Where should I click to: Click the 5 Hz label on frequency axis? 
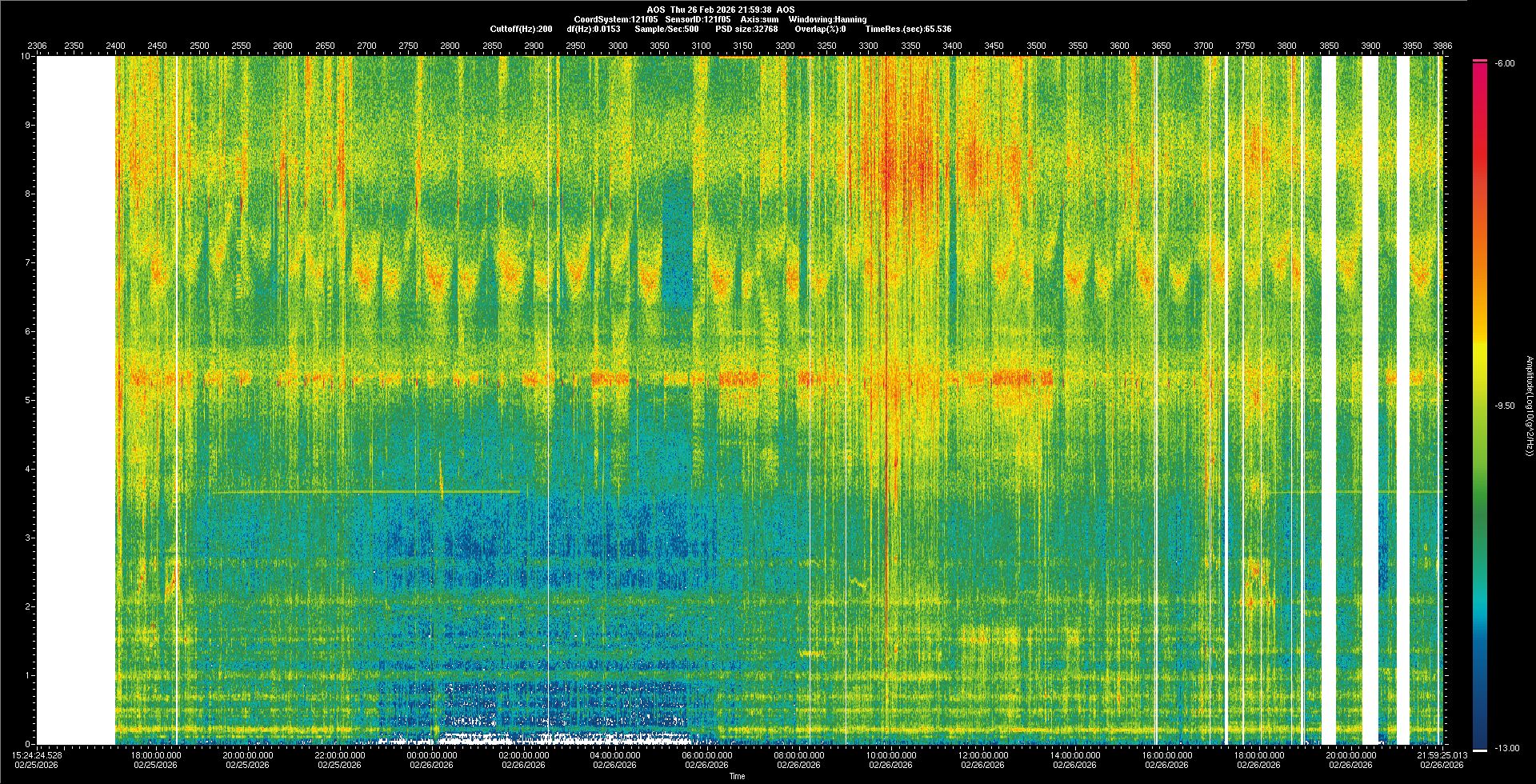(26, 400)
